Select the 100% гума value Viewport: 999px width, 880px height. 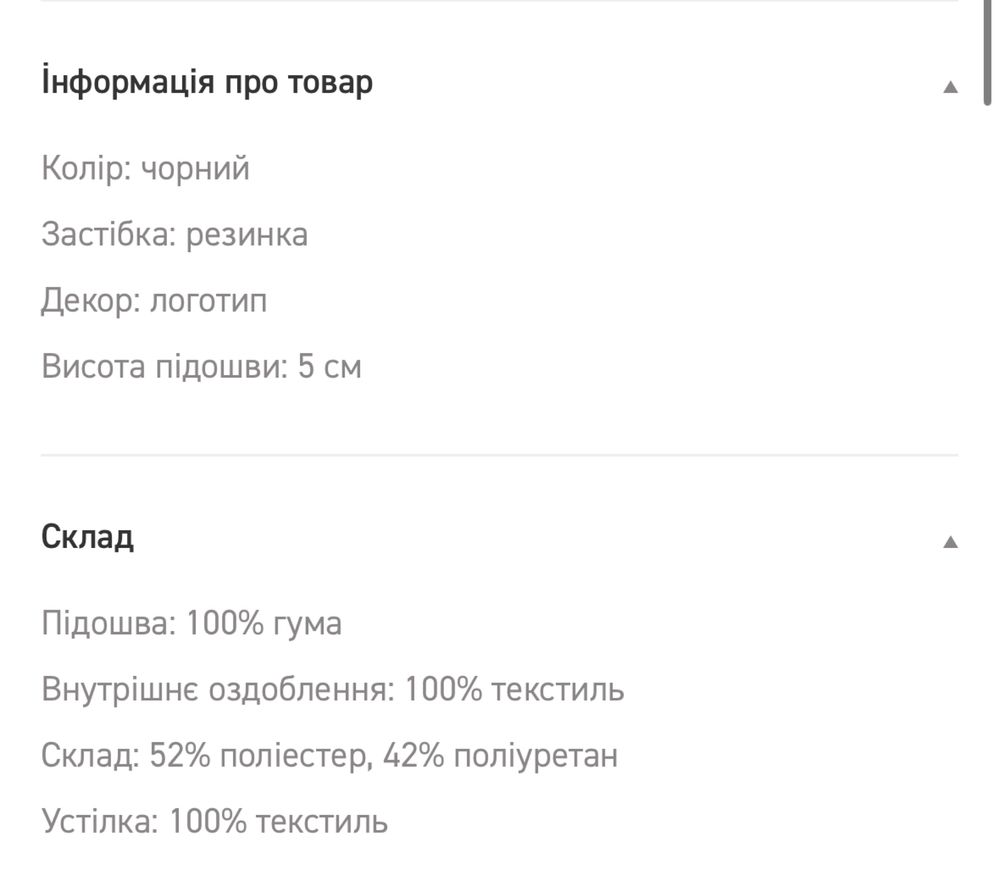(264, 623)
